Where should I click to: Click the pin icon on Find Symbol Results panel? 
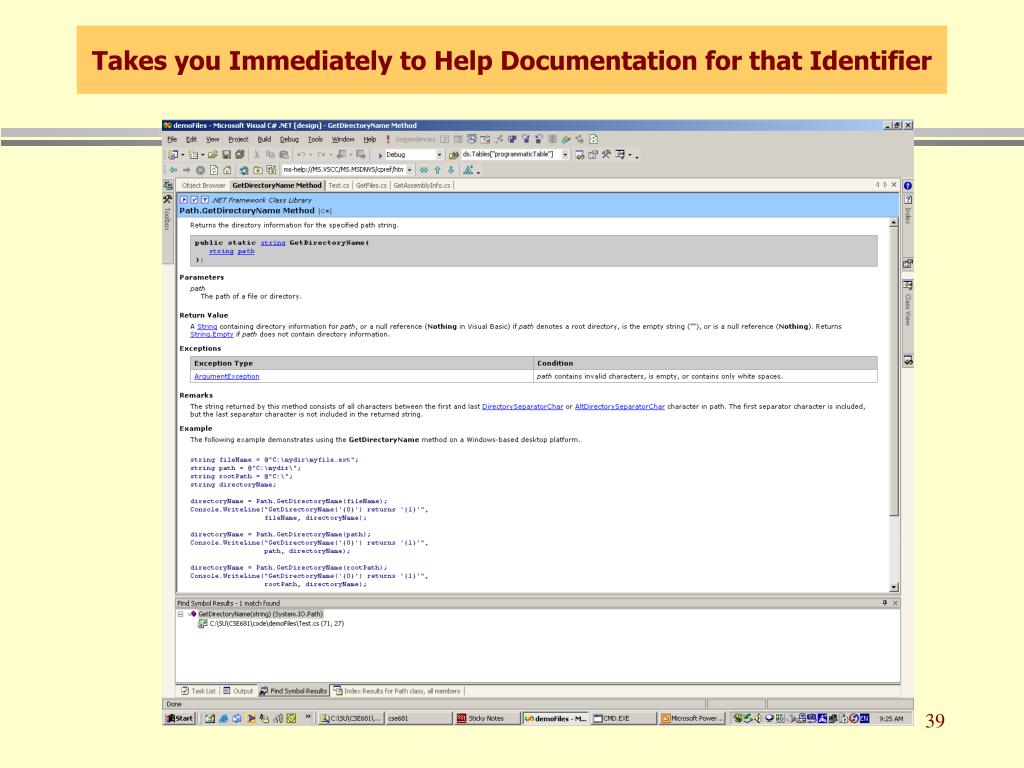click(x=885, y=603)
